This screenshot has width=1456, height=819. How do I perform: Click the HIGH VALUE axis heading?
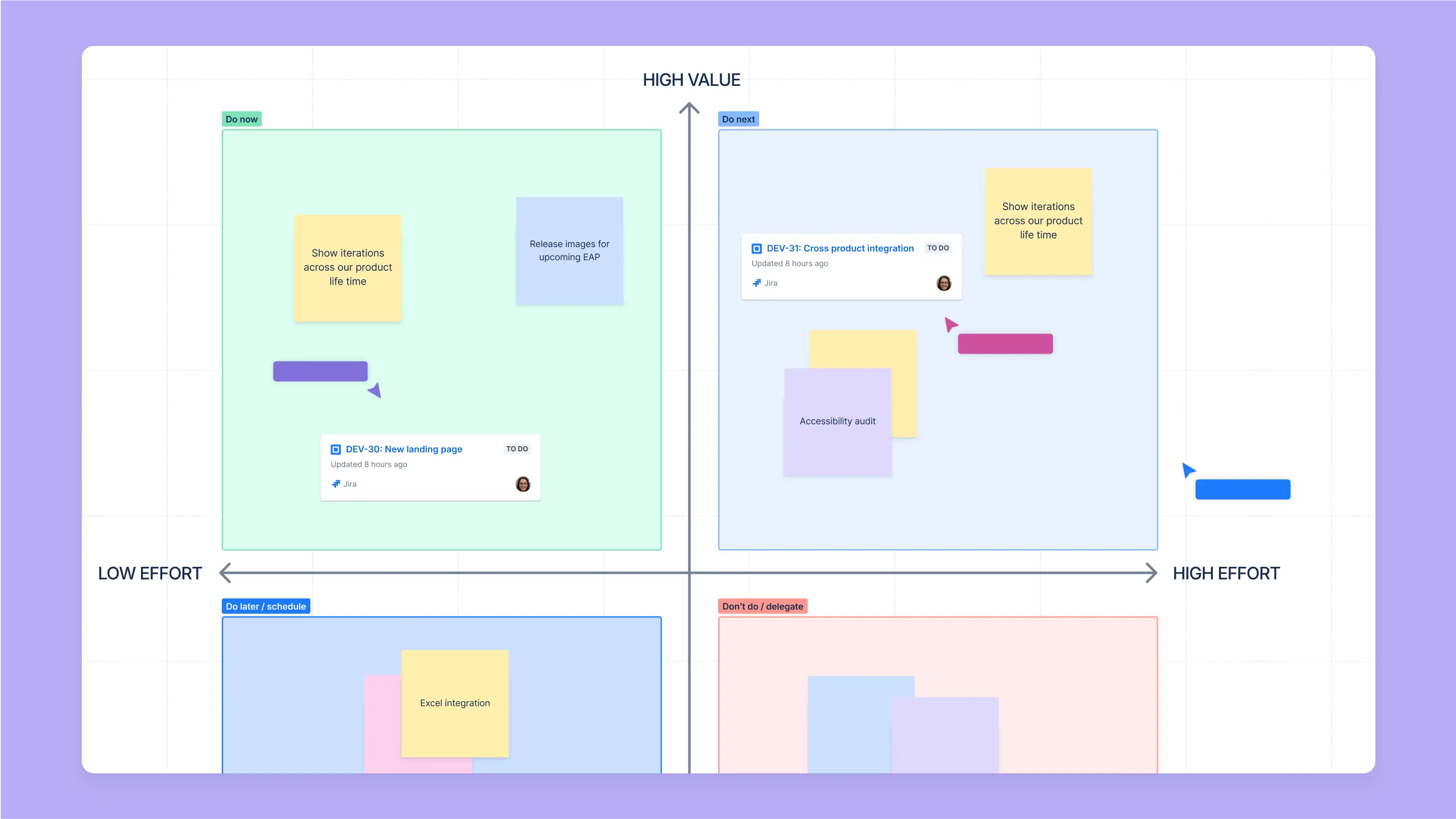[x=691, y=80]
